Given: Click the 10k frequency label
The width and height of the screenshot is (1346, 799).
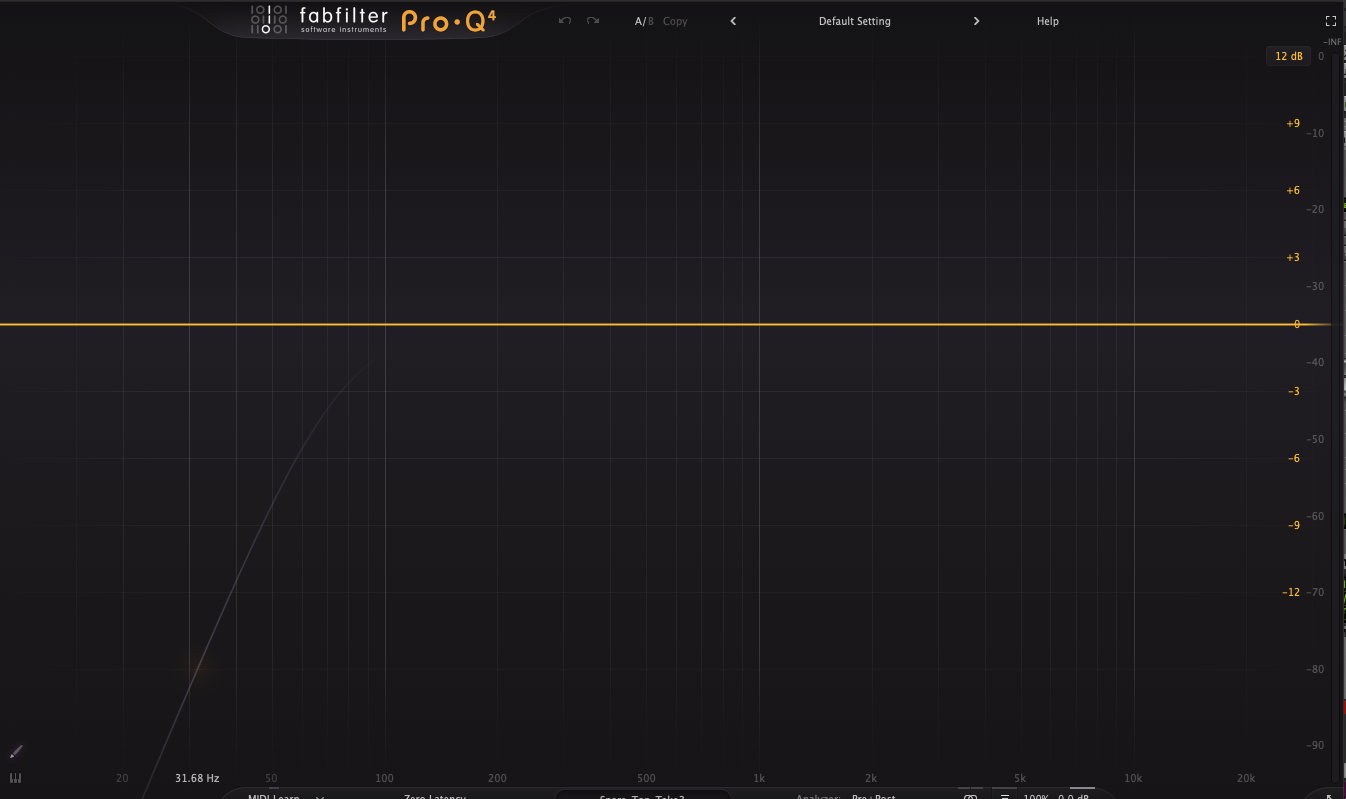Looking at the screenshot, I should tap(1133, 778).
